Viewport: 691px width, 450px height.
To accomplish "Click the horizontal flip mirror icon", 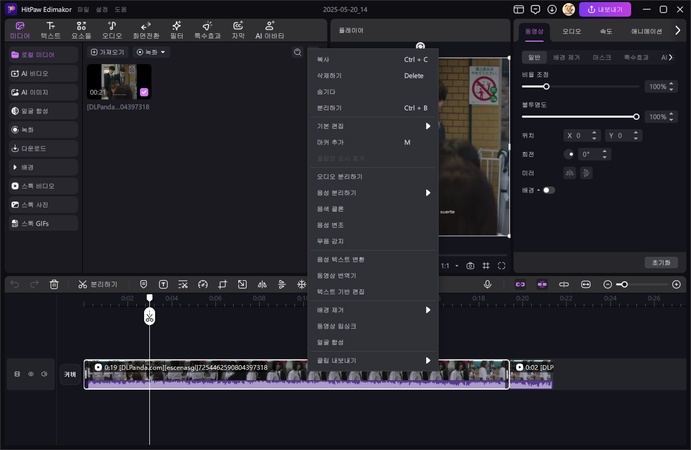I will tap(570, 172).
